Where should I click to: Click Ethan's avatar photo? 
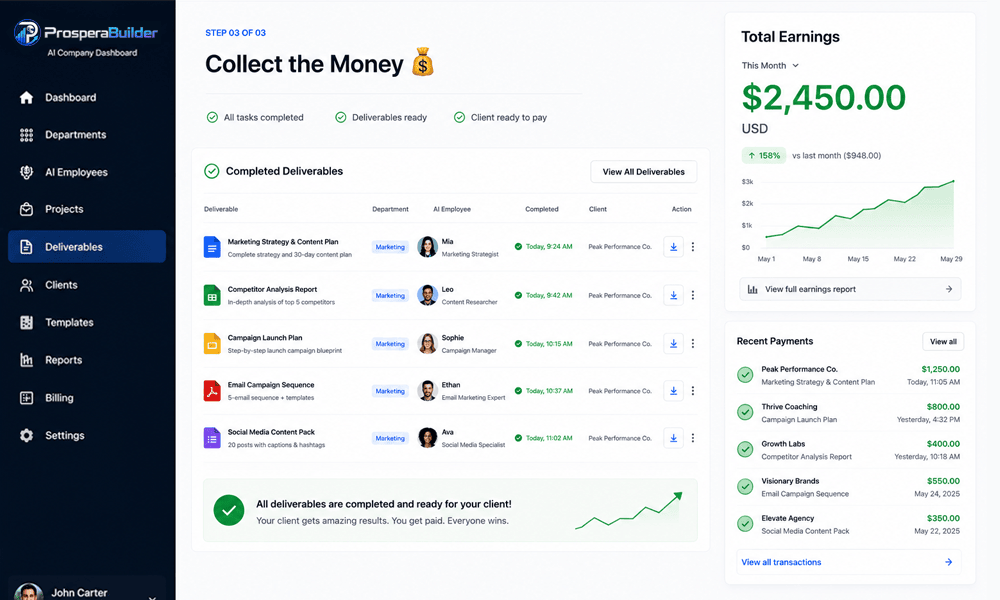(x=427, y=391)
